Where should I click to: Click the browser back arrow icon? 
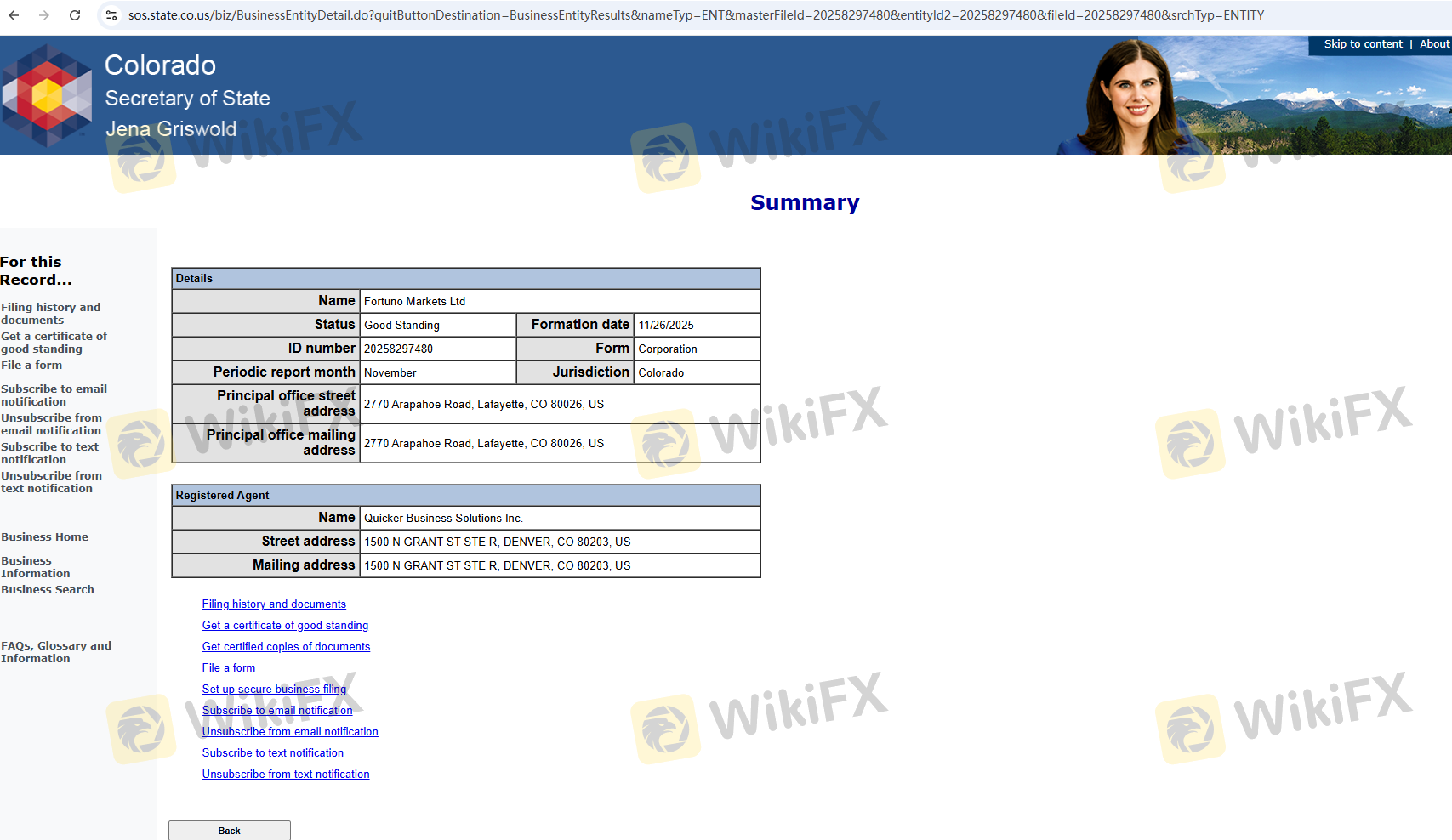14,15
